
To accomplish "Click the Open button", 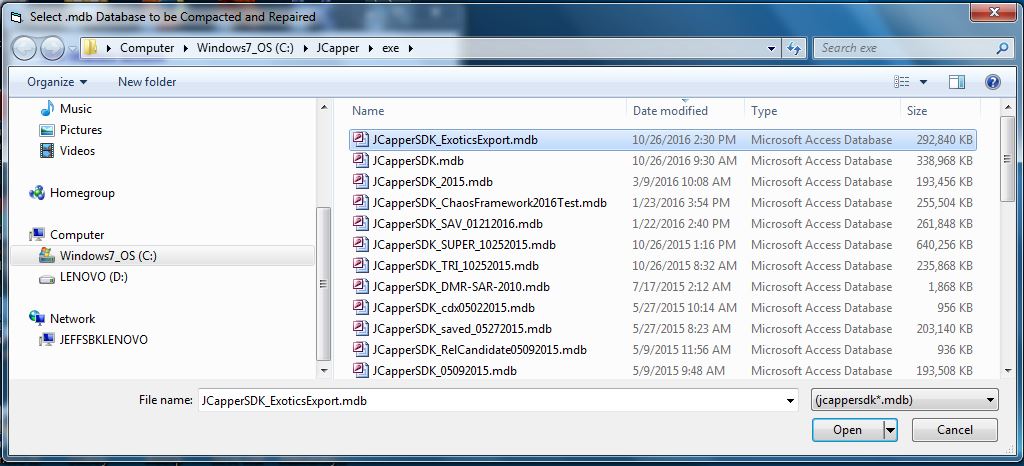I will point(848,430).
